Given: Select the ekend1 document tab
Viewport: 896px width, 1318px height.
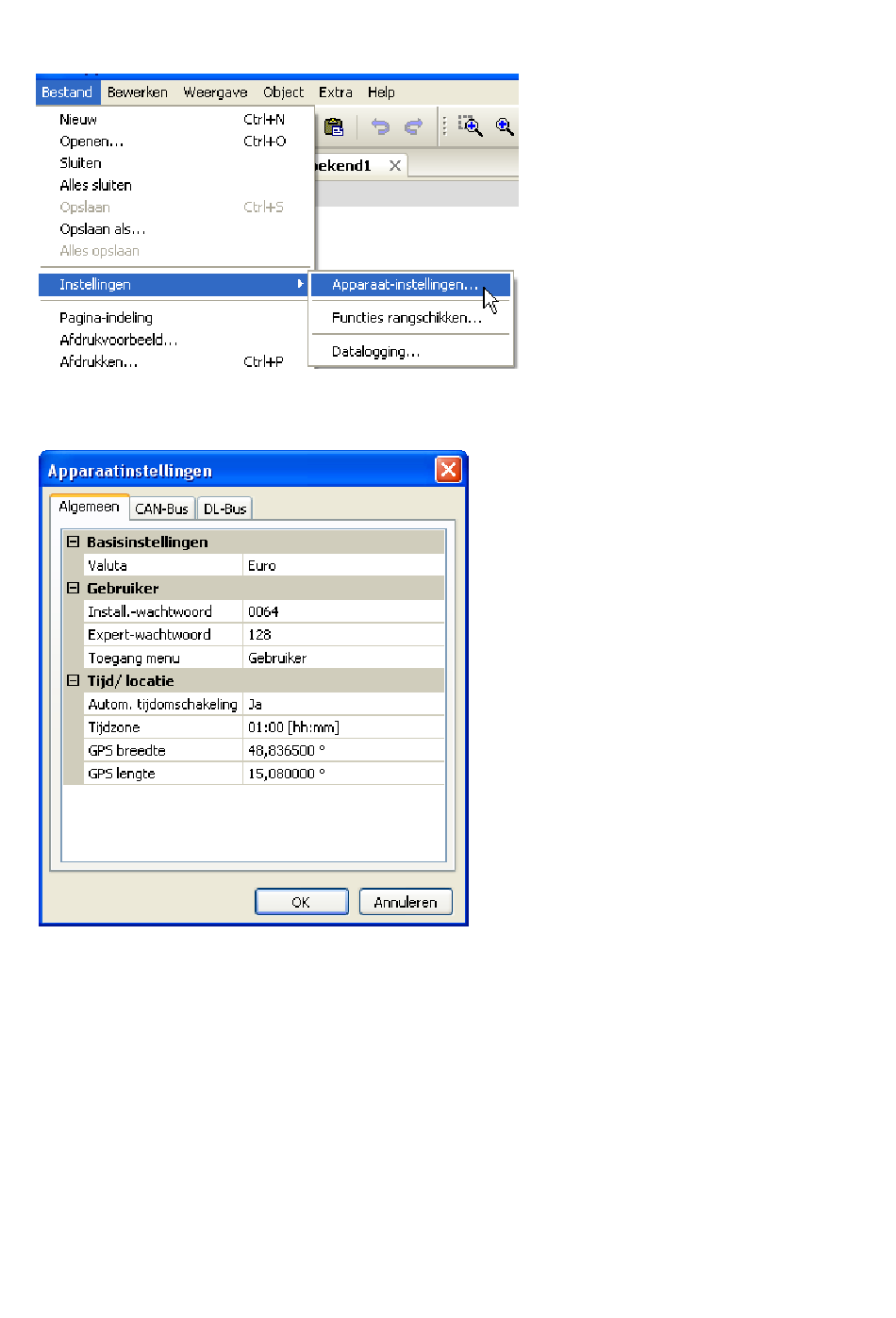Looking at the screenshot, I should 344,165.
